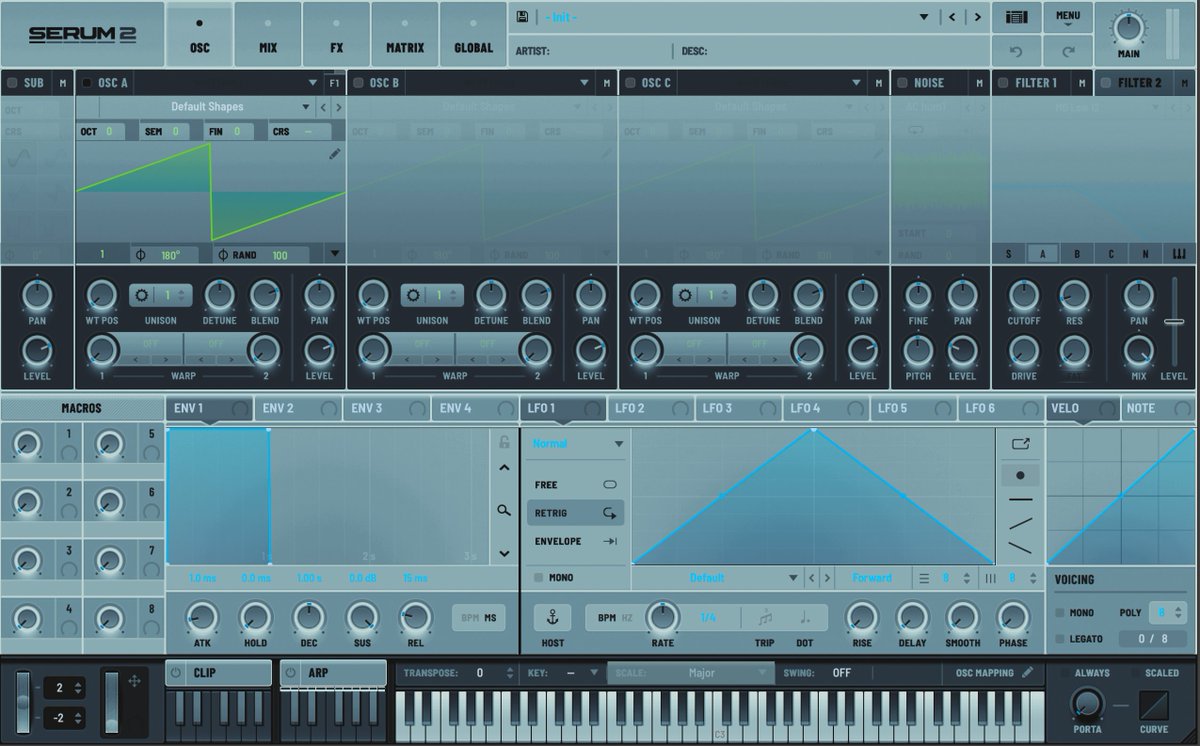Click the envelope lock icon
Screen dimensions: 1200x746
click(505, 441)
